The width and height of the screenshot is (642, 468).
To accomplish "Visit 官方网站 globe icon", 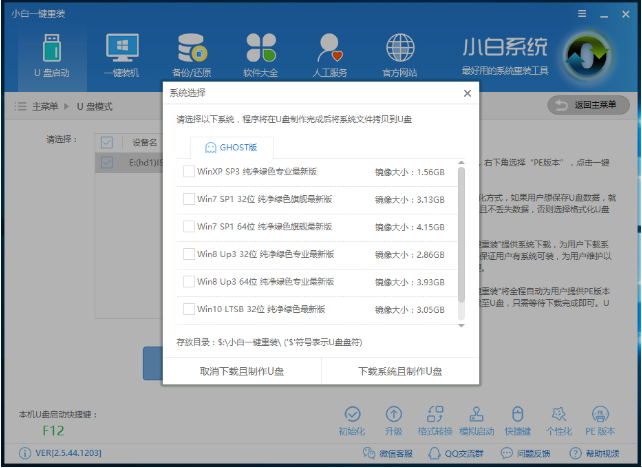I will pos(400,48).
